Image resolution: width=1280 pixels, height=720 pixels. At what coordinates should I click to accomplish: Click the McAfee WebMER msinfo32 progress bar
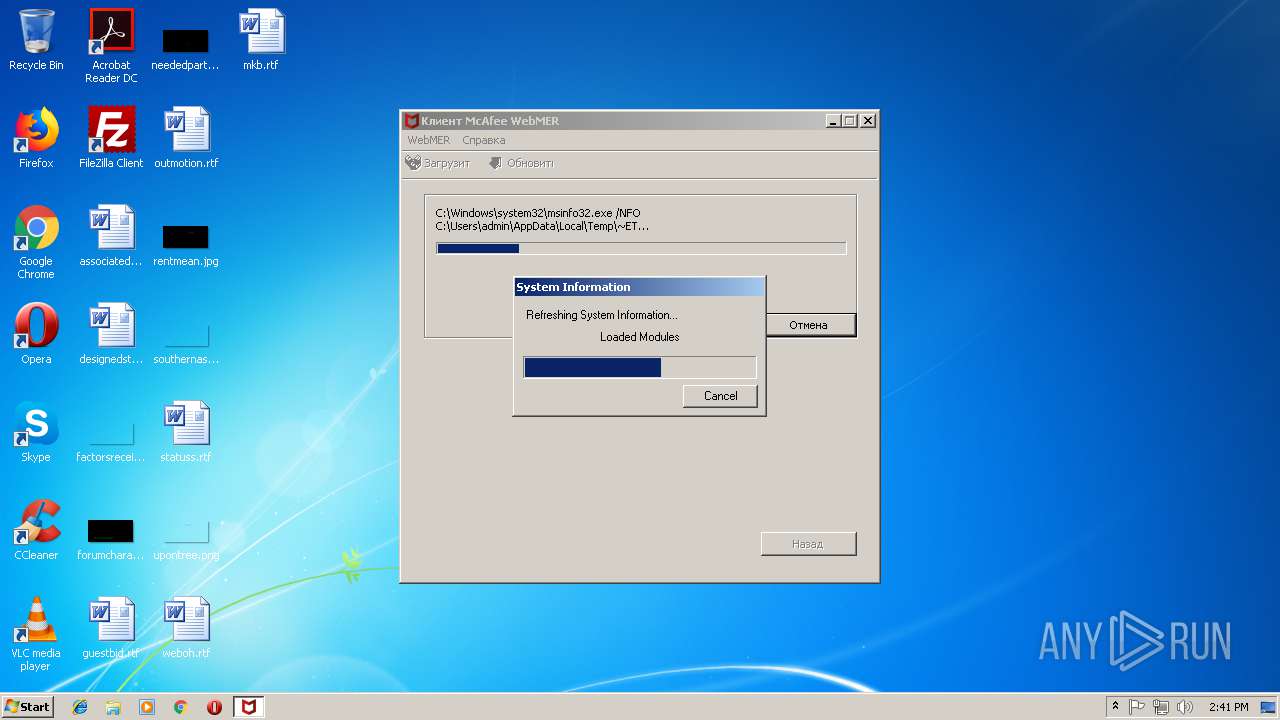pos(641,248)
